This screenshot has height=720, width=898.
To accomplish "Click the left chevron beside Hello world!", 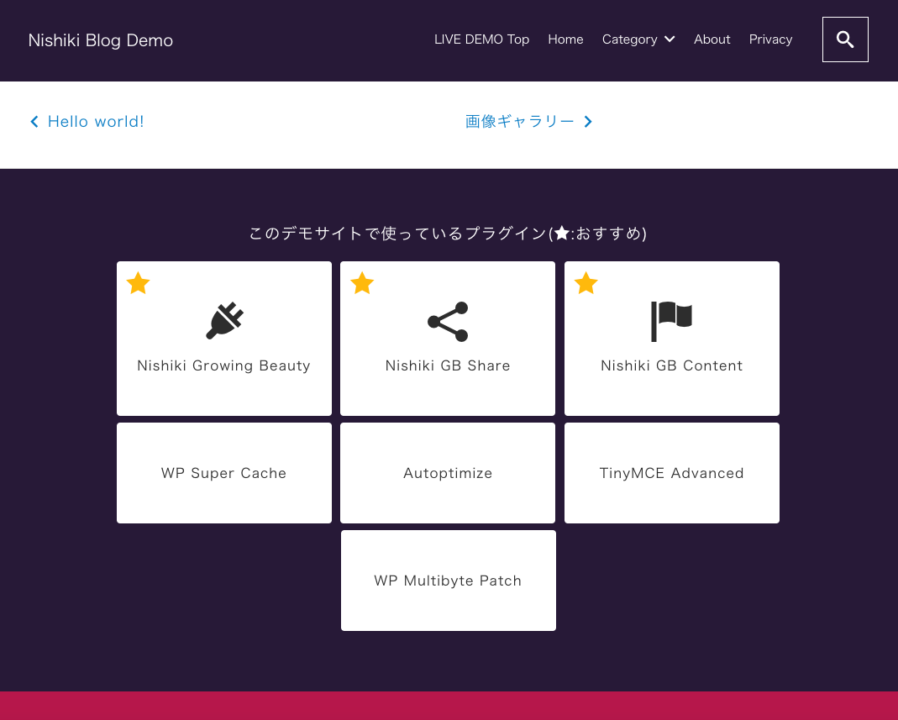I will point(34,121).
